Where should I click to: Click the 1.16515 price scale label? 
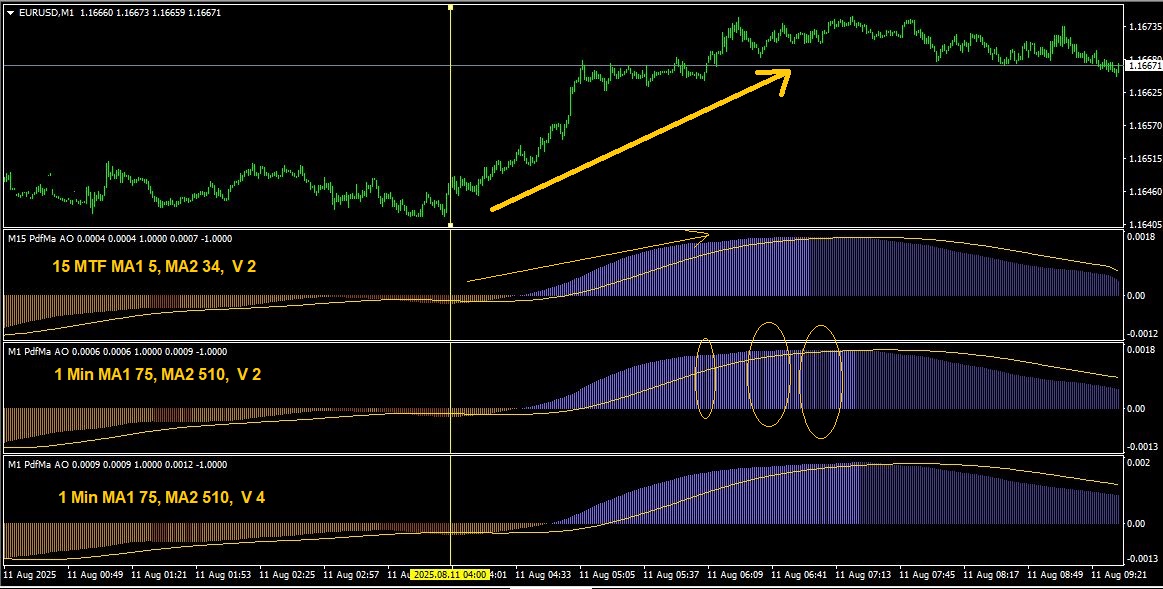pos(1145,159)
